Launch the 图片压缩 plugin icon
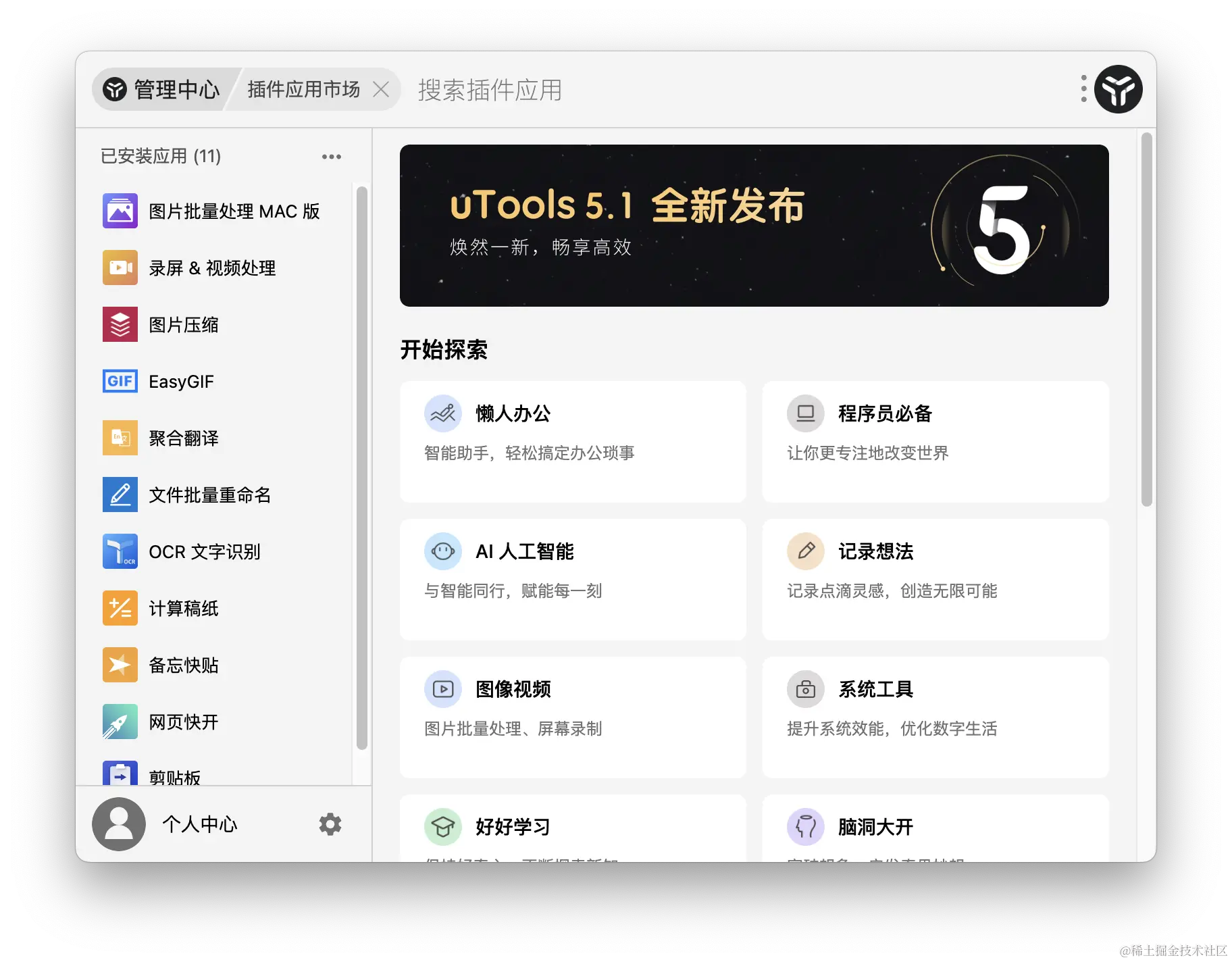1232x962 pixels. pos(120,324)
